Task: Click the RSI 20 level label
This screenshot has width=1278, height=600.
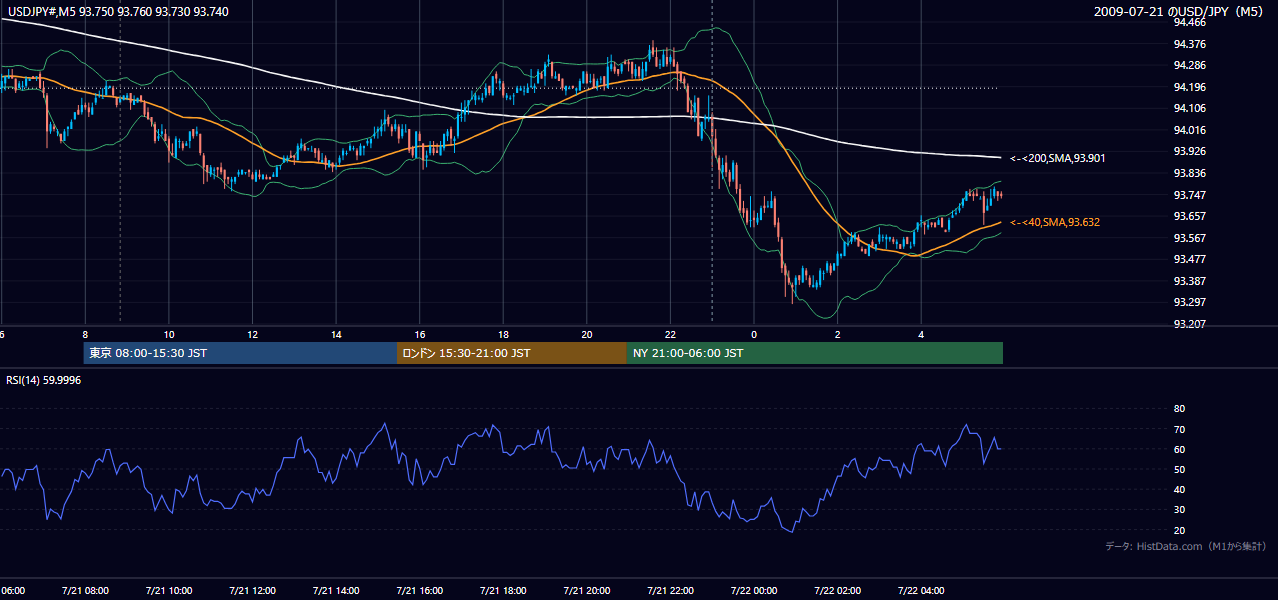Action: [1179, 530]
